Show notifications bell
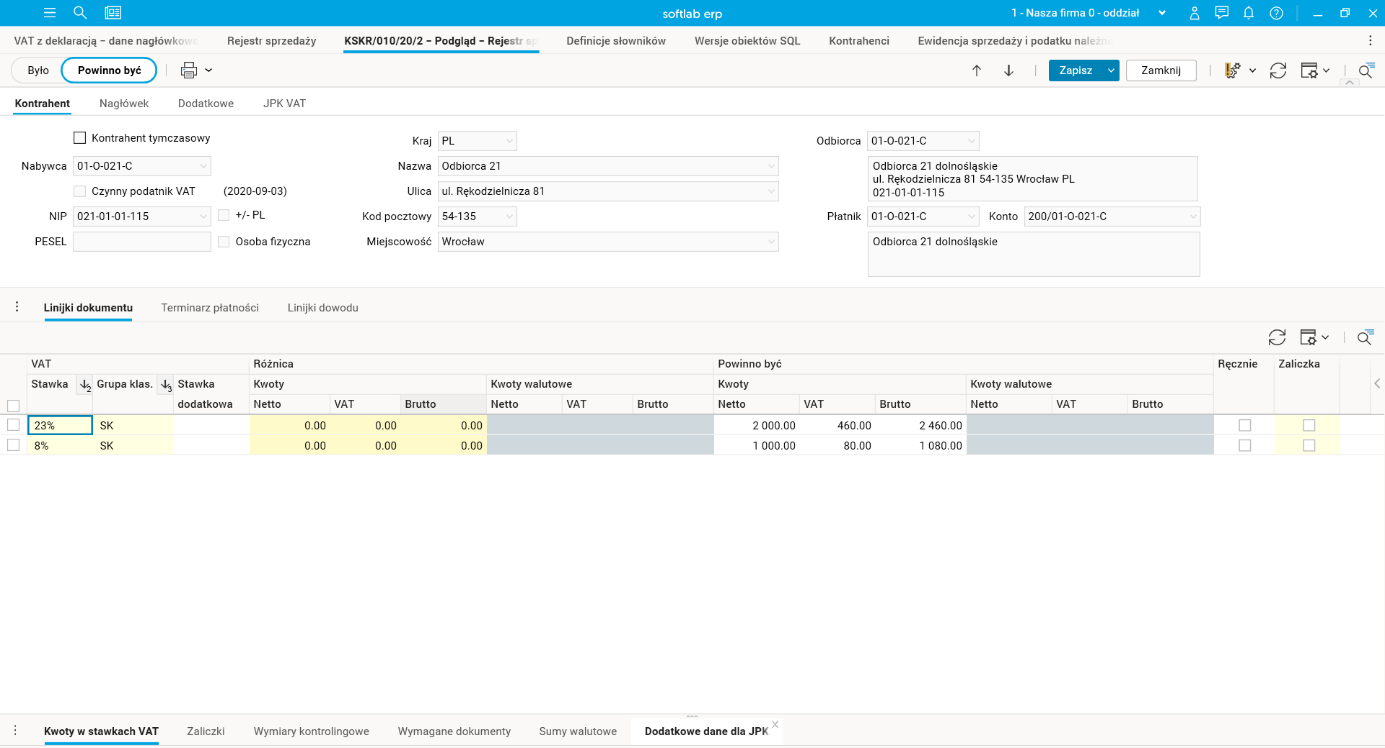 (1249, 13)
